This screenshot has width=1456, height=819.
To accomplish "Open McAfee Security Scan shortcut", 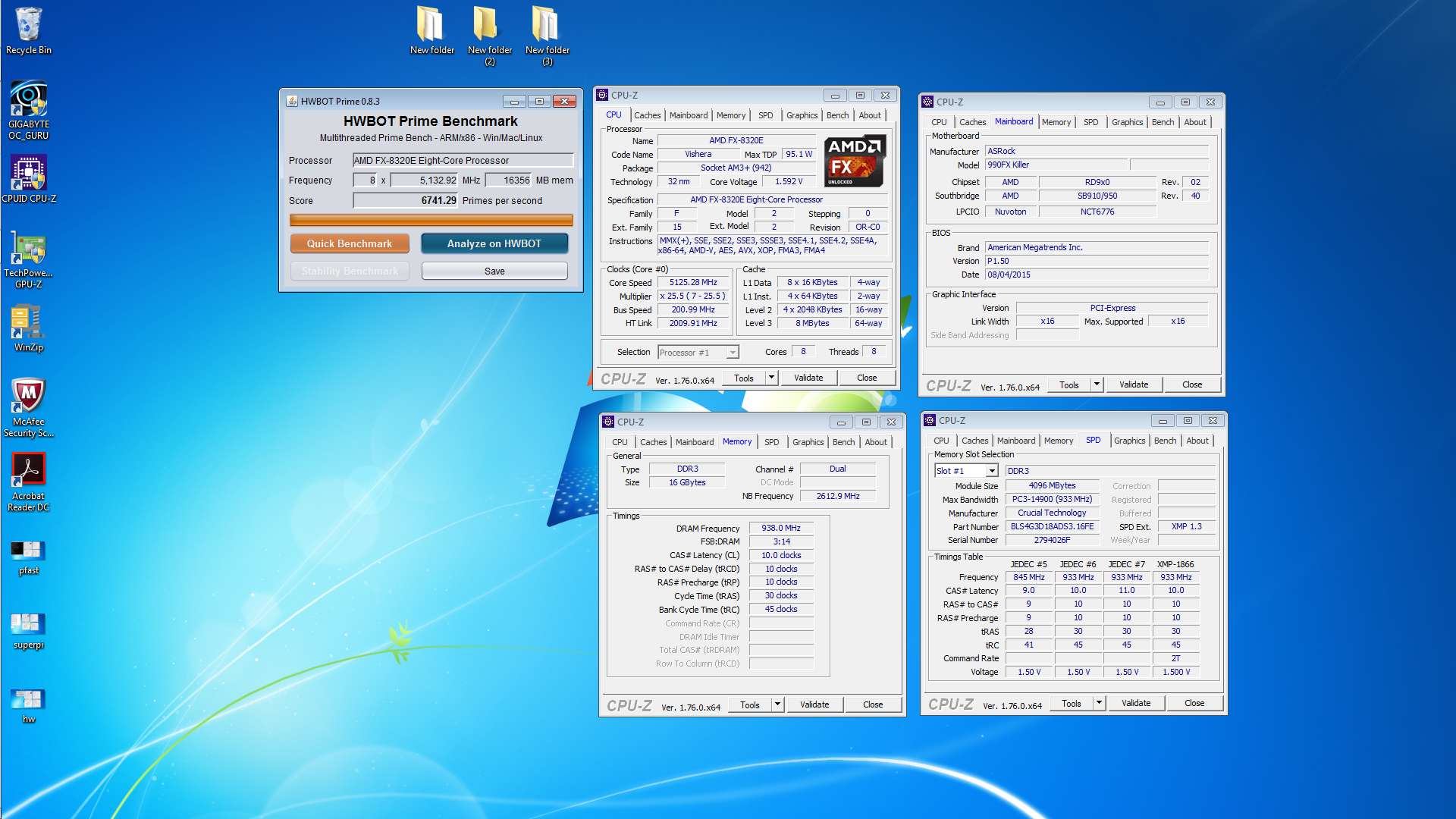I will pos(29,408).
